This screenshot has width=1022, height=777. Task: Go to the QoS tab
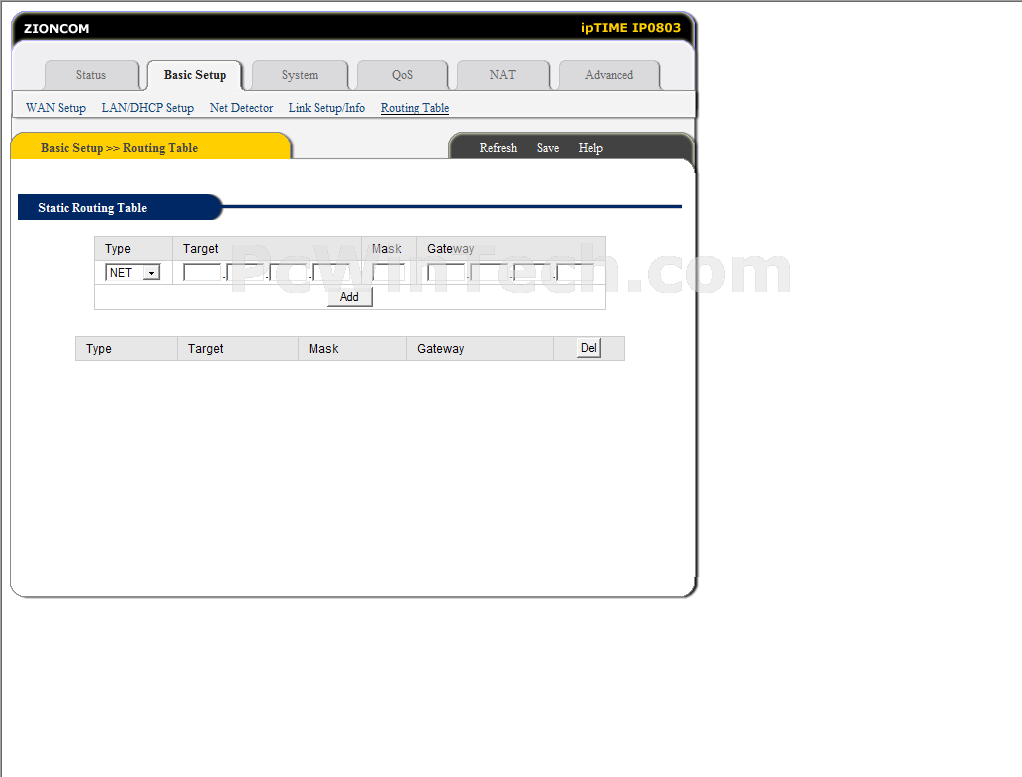pyautogui.click(x=402, y=75)
